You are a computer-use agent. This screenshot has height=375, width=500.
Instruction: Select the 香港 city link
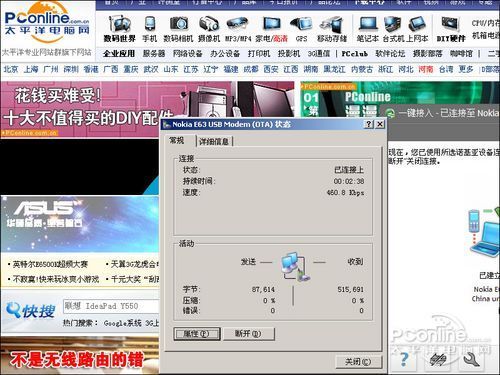pos(91,69)
